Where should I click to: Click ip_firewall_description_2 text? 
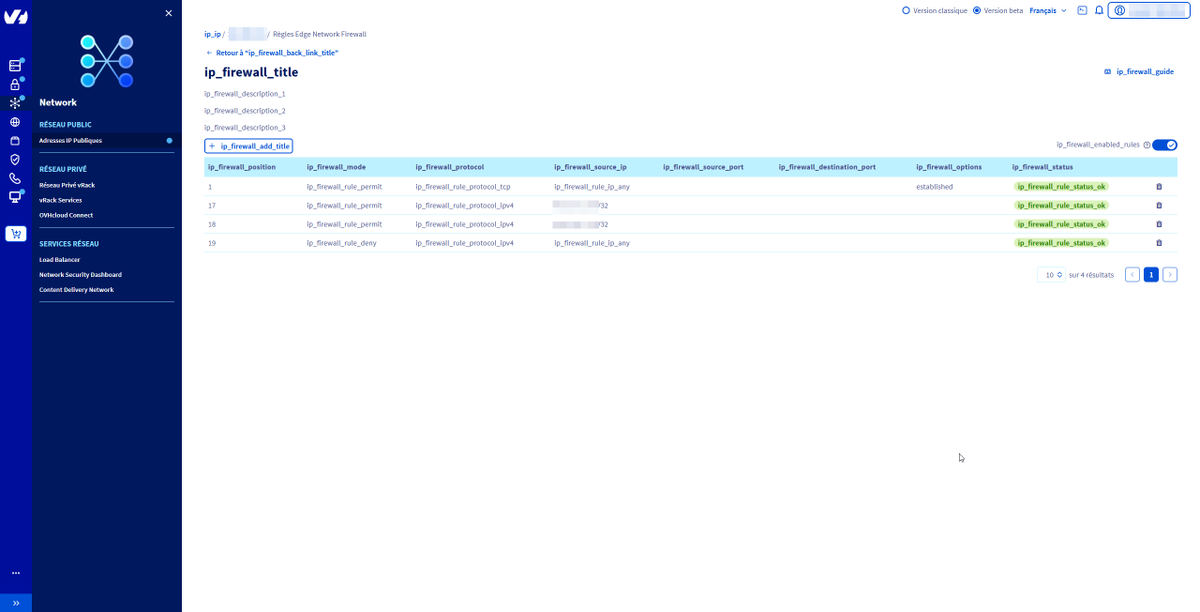tap(245, 111)
